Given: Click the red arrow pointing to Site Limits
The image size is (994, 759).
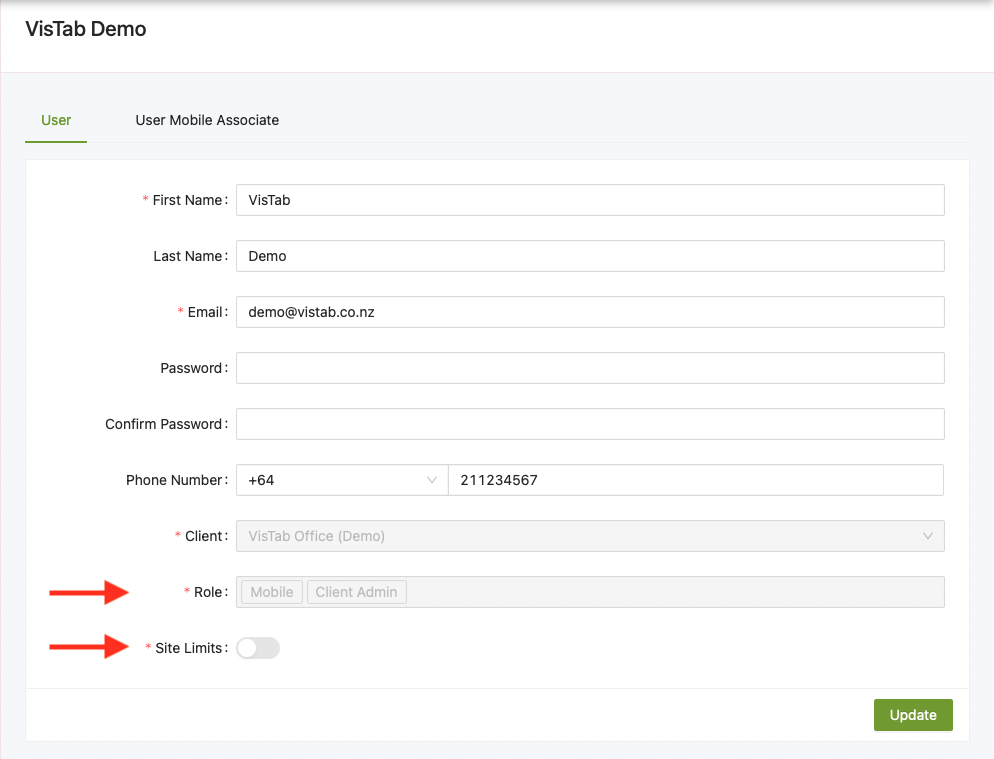Looking at the screenshot, I should coord(89,648).
